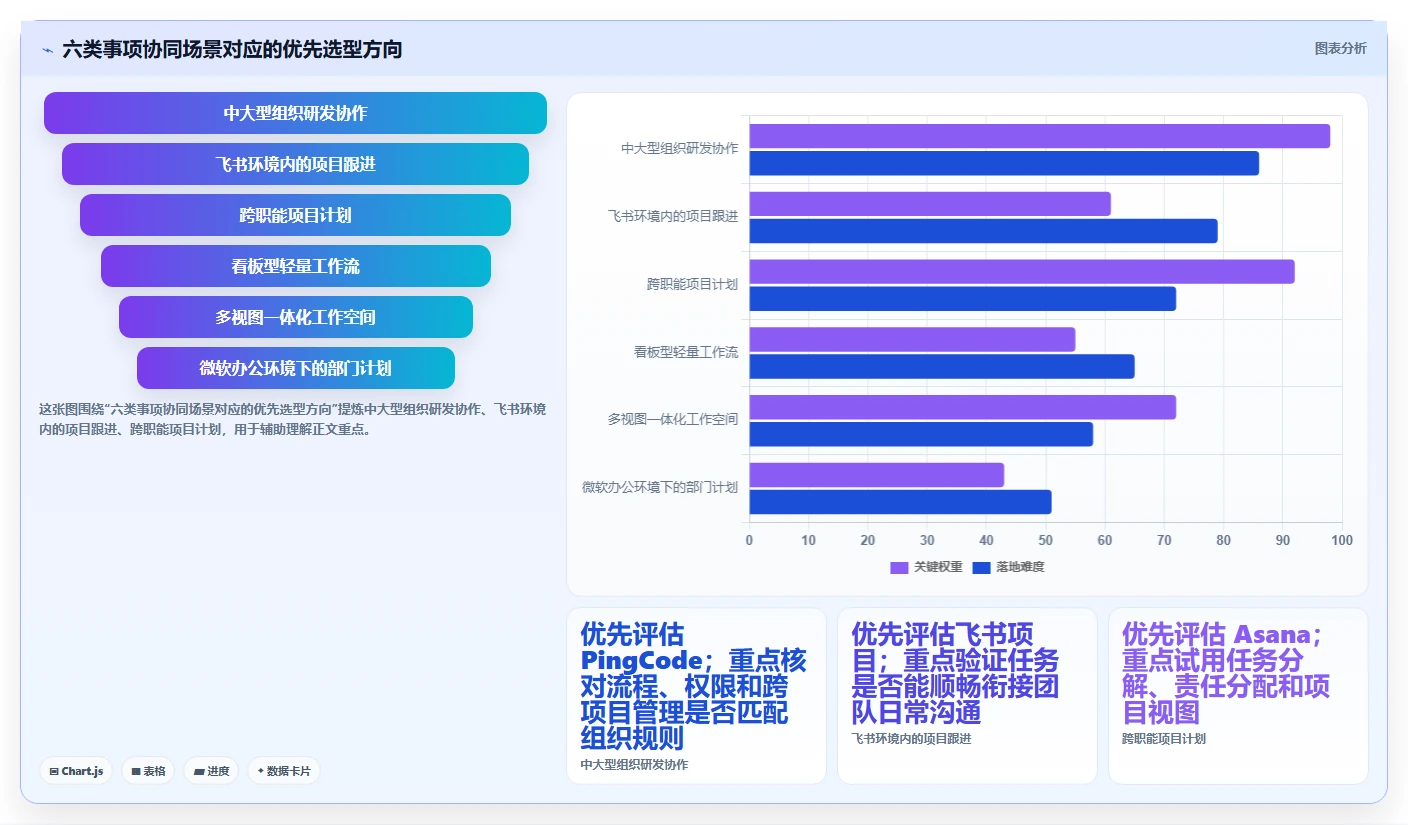Viewport: 1408px width, 825px height.
Task: Click the Chart.js tag
Action: tap(76, 771)
